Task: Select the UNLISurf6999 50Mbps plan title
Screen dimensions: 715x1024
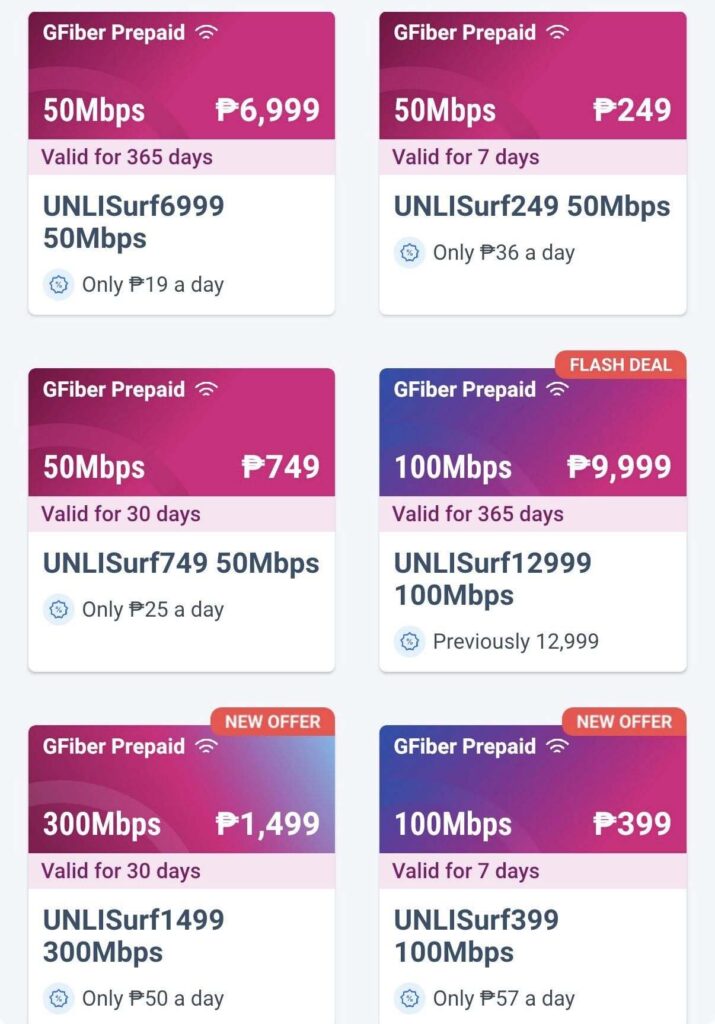Action: coord(133,222)
